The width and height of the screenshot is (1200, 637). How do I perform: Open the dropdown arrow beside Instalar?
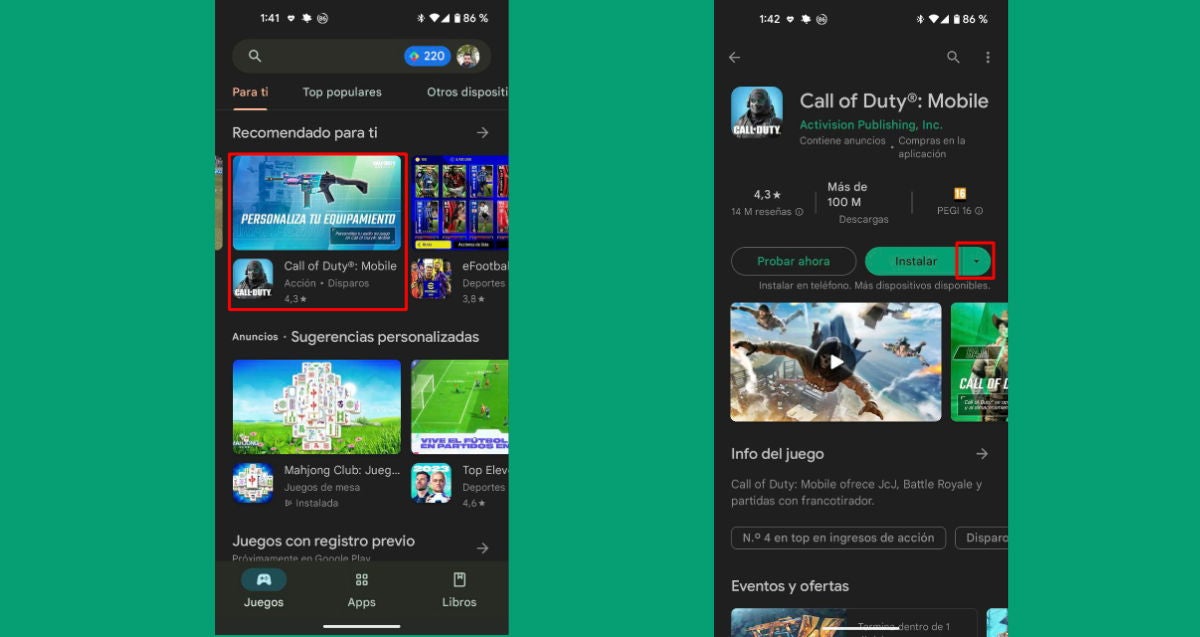[974, 261]
